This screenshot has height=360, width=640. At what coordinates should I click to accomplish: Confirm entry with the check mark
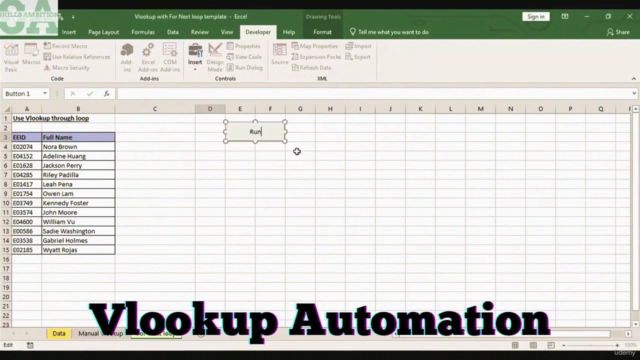pos(90,94)
